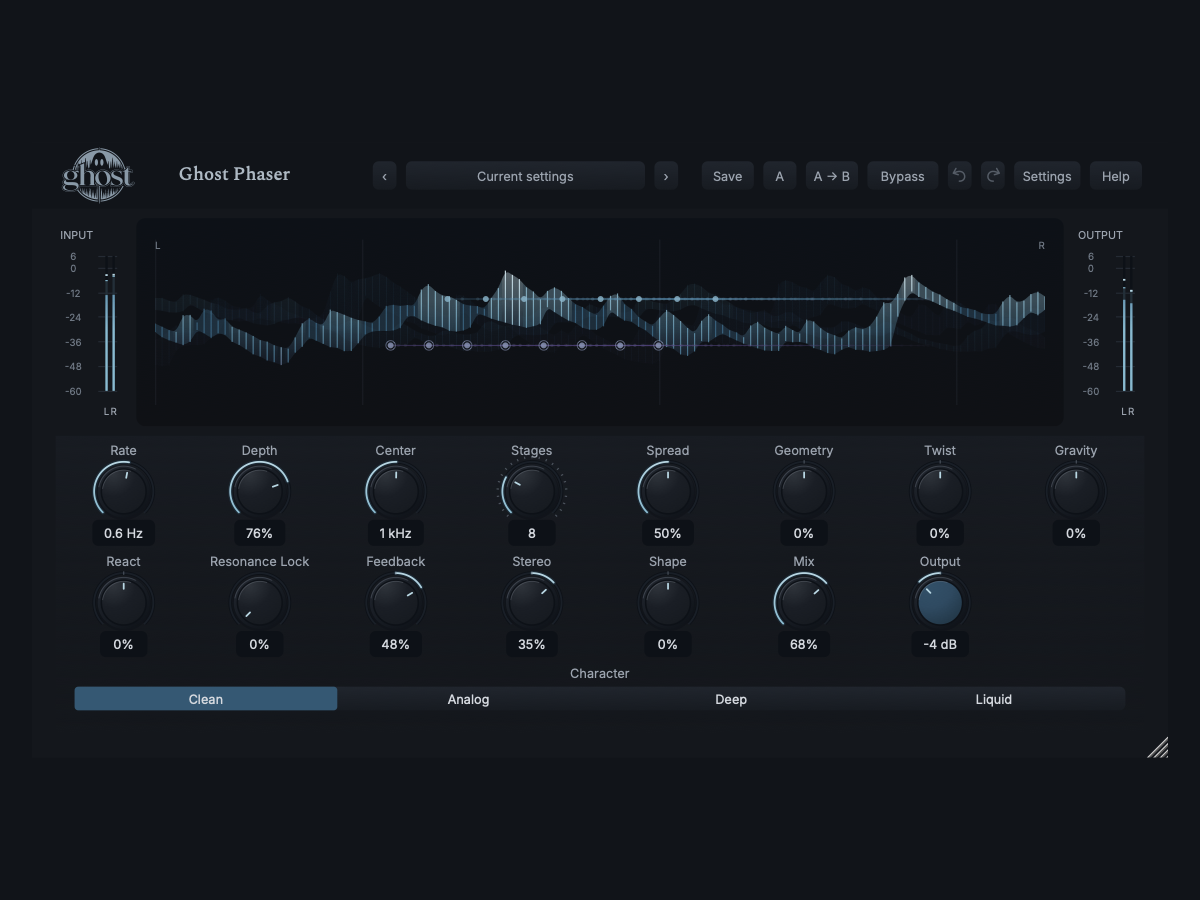Click the Feedback value field 48%
Screen dimensions: 1200x900
(395, 644)
